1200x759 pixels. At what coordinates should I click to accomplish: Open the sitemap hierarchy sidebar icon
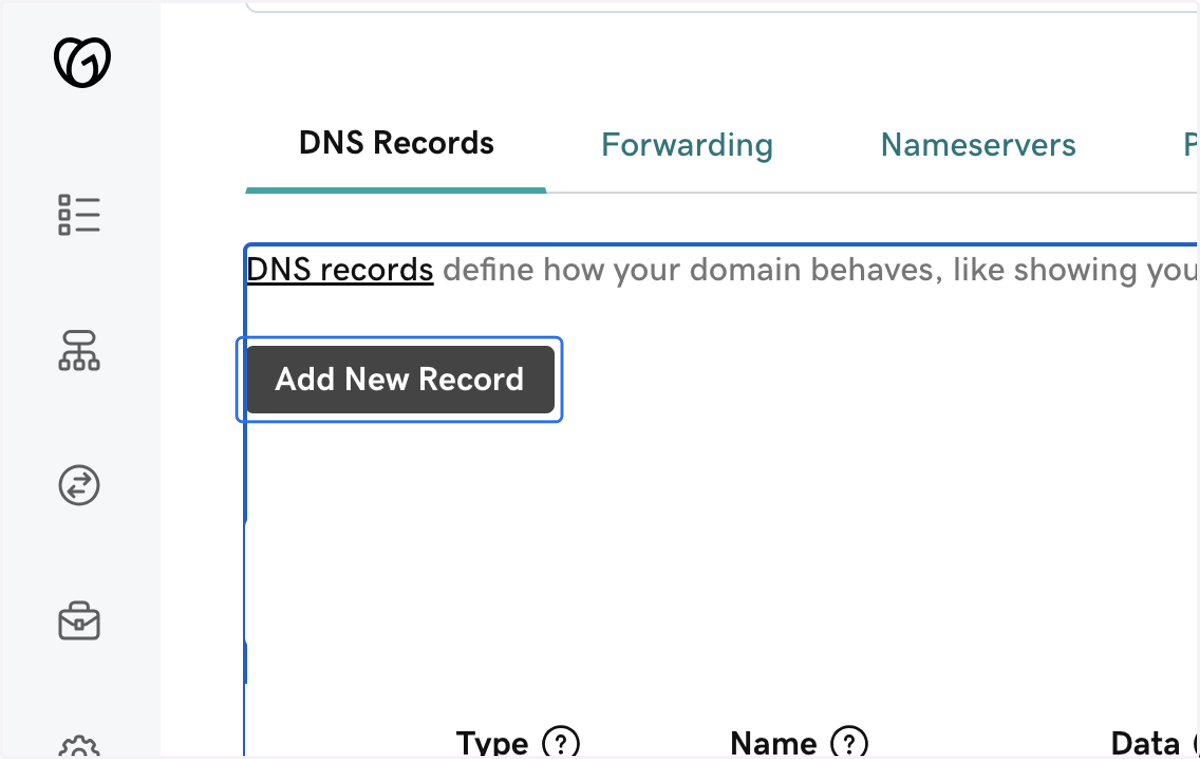tap(79, 351)
